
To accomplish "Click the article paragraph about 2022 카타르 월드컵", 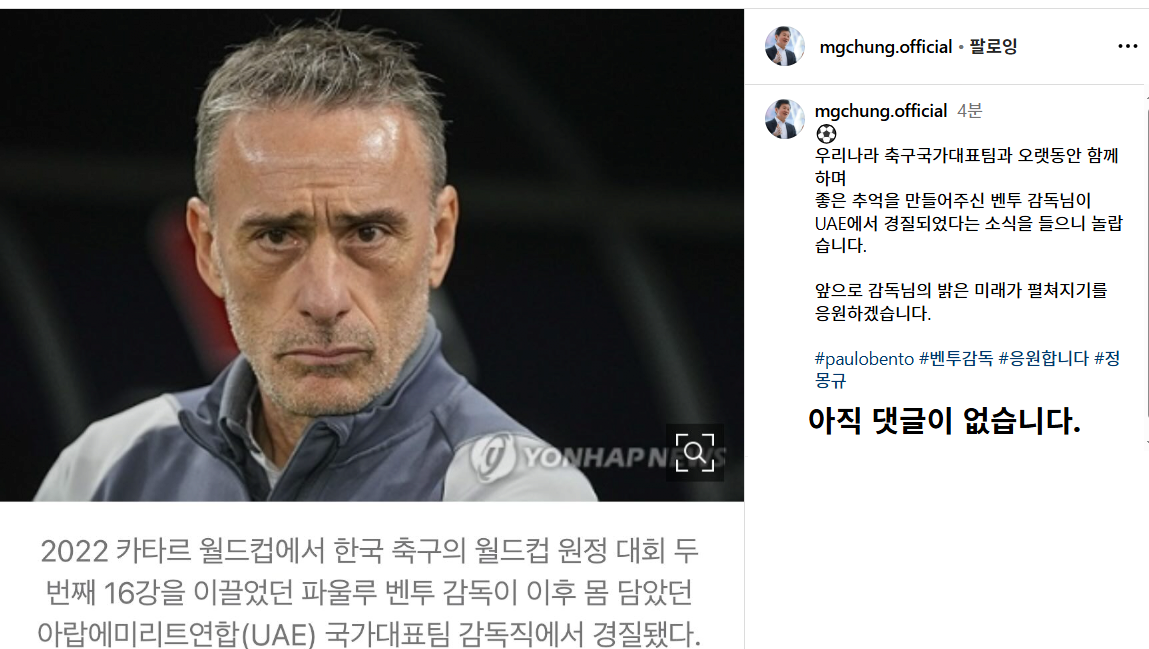I will tap(370, 592).
